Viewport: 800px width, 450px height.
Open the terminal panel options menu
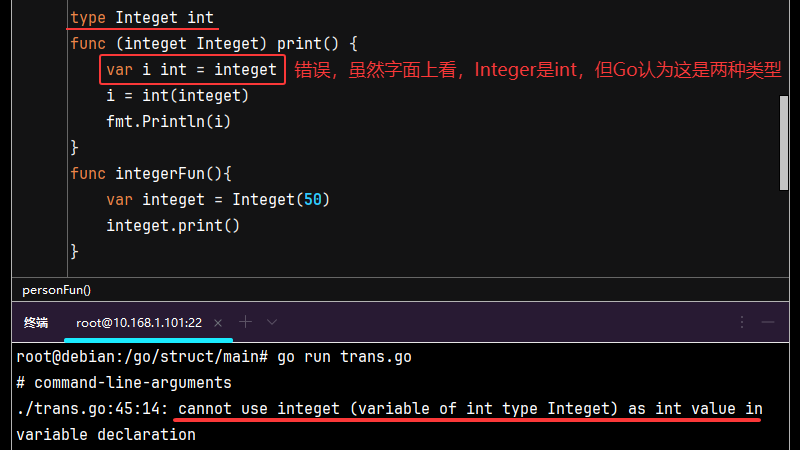tap(742, 322)
